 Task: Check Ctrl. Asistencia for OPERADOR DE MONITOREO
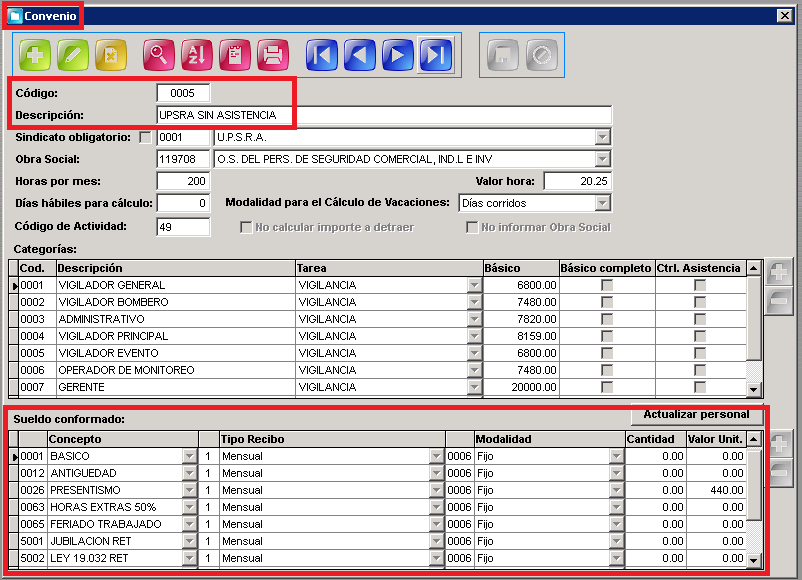pyautogui.click(x=700, y=370)
